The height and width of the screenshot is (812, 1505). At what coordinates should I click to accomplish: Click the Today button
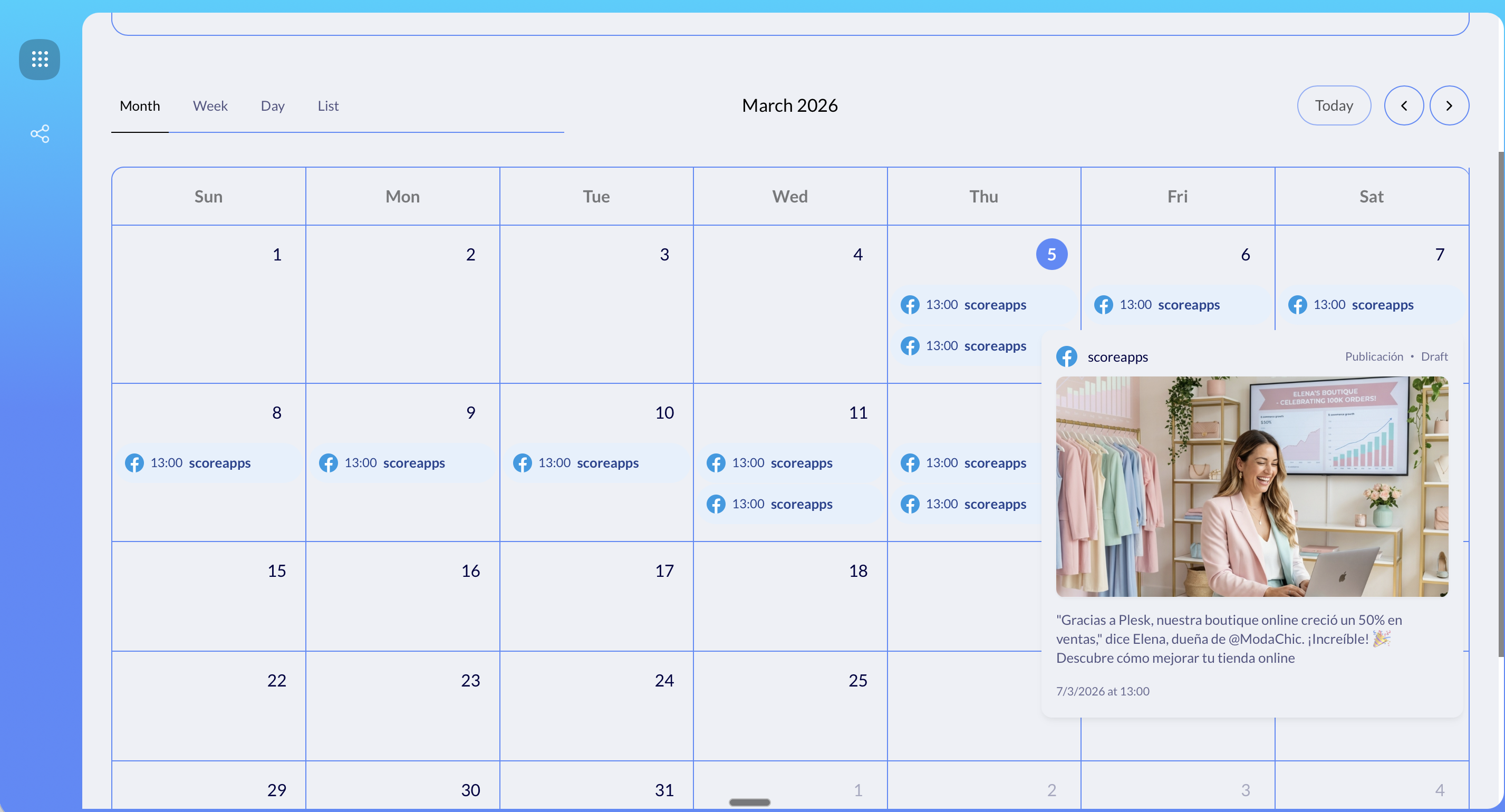coord(1334,106)
